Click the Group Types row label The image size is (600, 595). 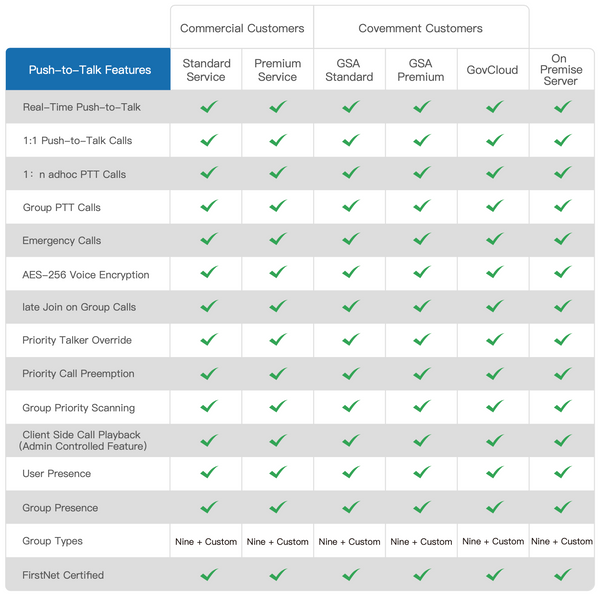tap(52, 541)
